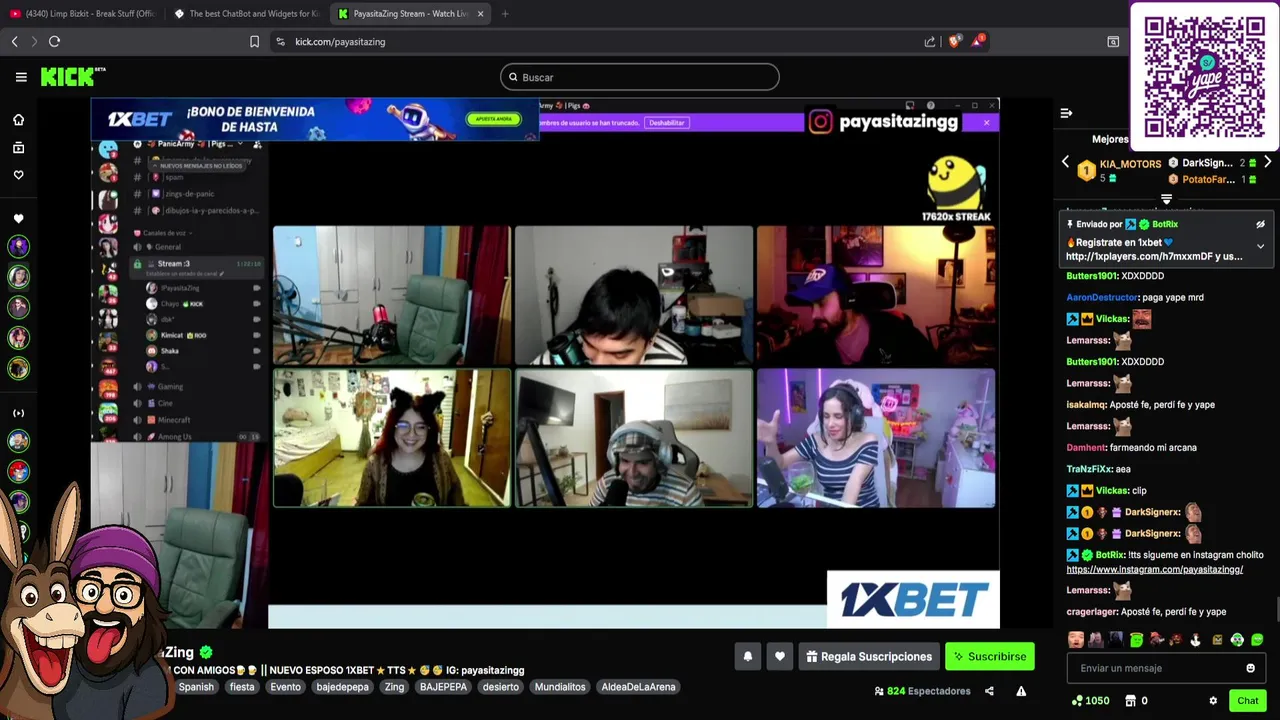Click the filled white heart sidebar icon

tap(18, 219)
